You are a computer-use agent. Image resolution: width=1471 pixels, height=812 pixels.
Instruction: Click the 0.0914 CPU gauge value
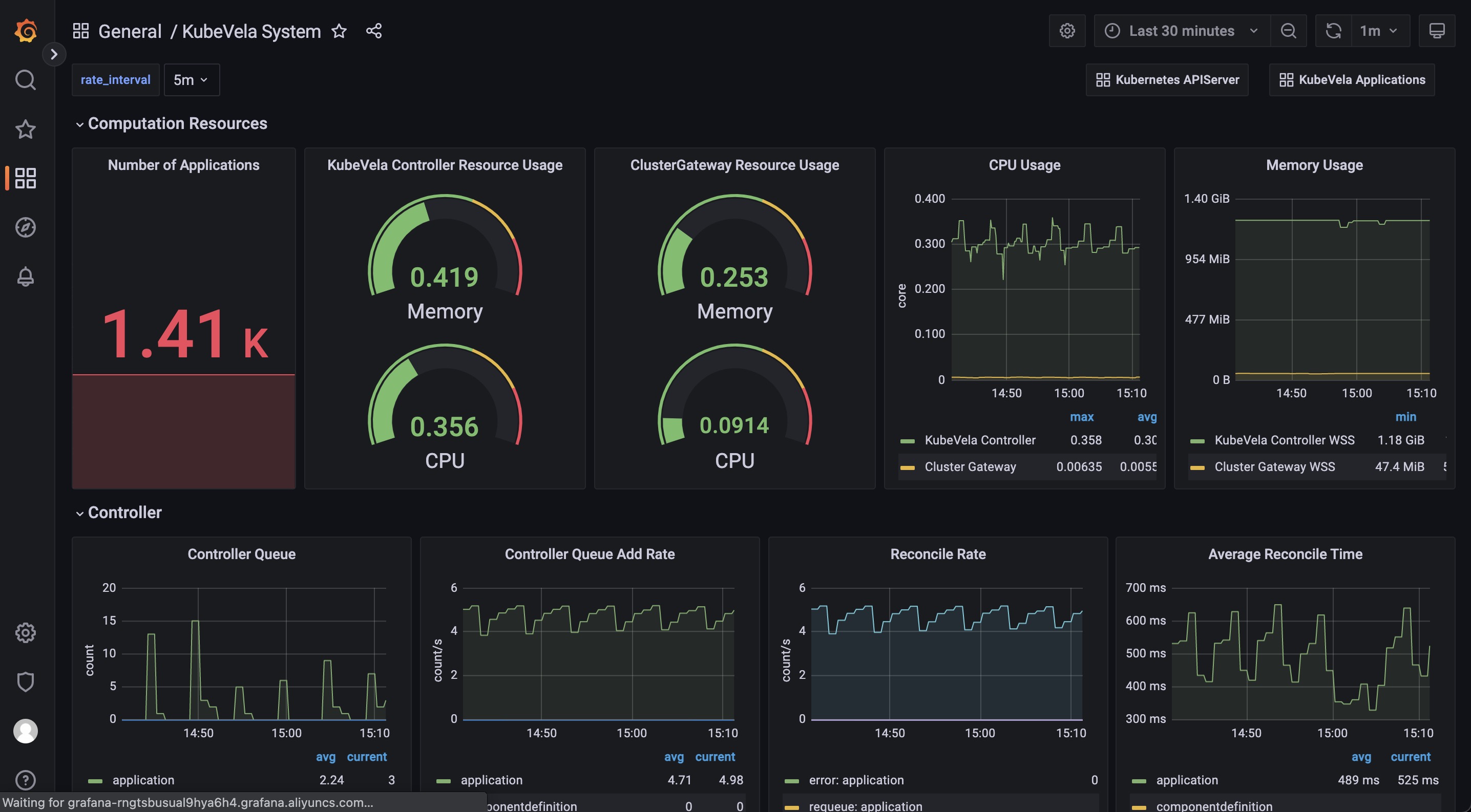click(734, 425)
